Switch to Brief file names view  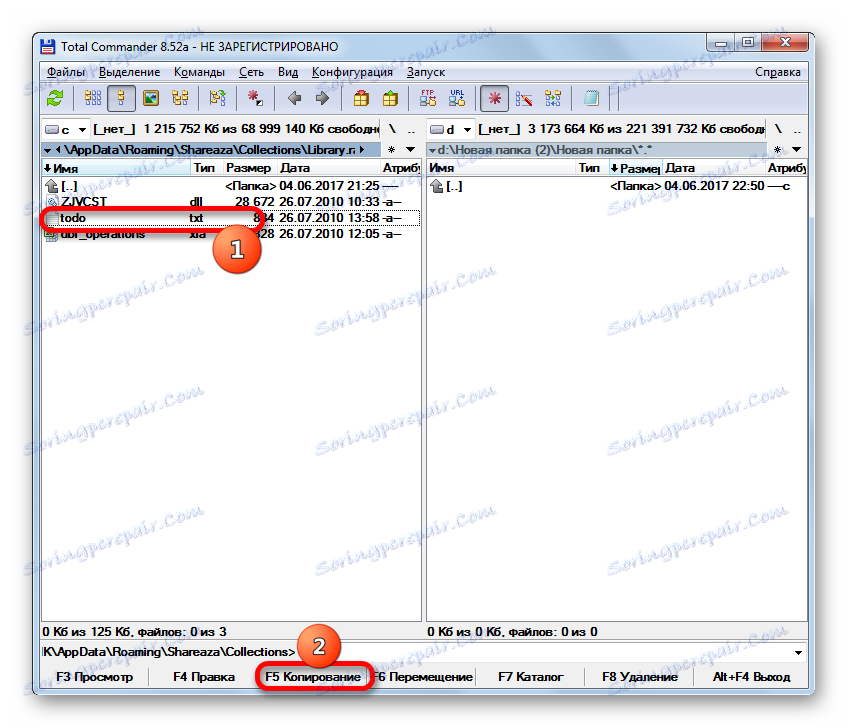[92, 98]
